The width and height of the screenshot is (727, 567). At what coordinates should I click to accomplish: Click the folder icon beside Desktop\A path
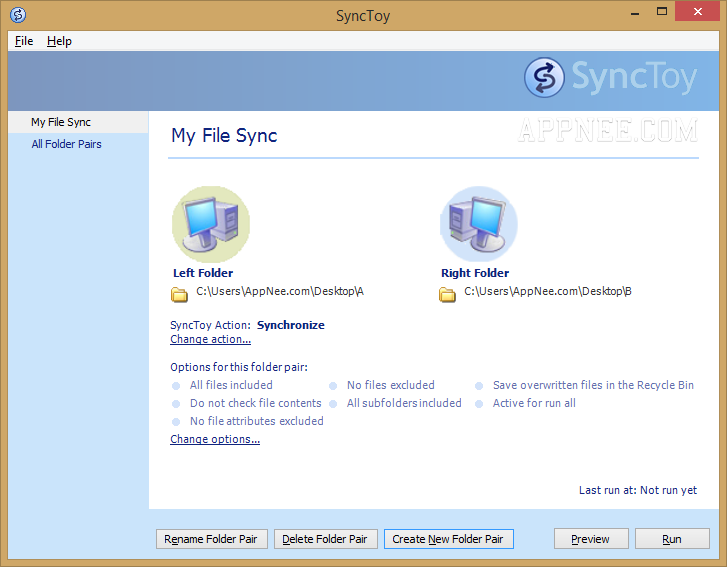pos(179,294)
